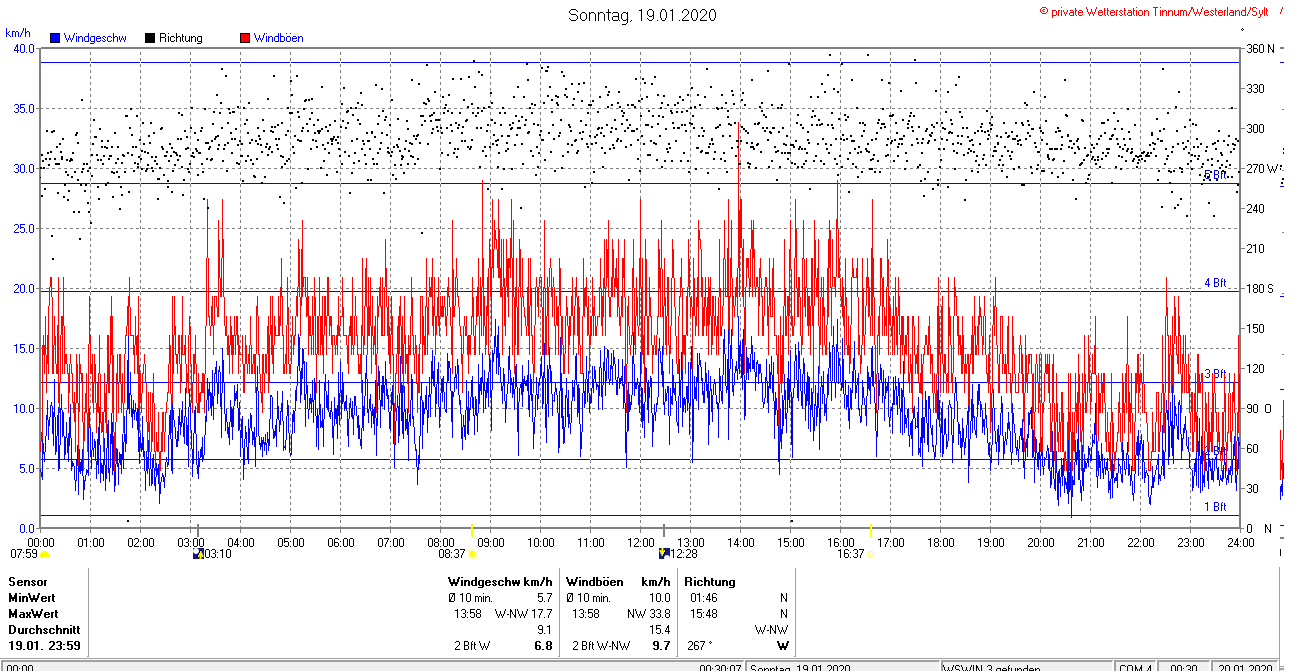Click the 06:00 tick on time axis
Viewport: 1310px width, 671px height.
point(341,543)
